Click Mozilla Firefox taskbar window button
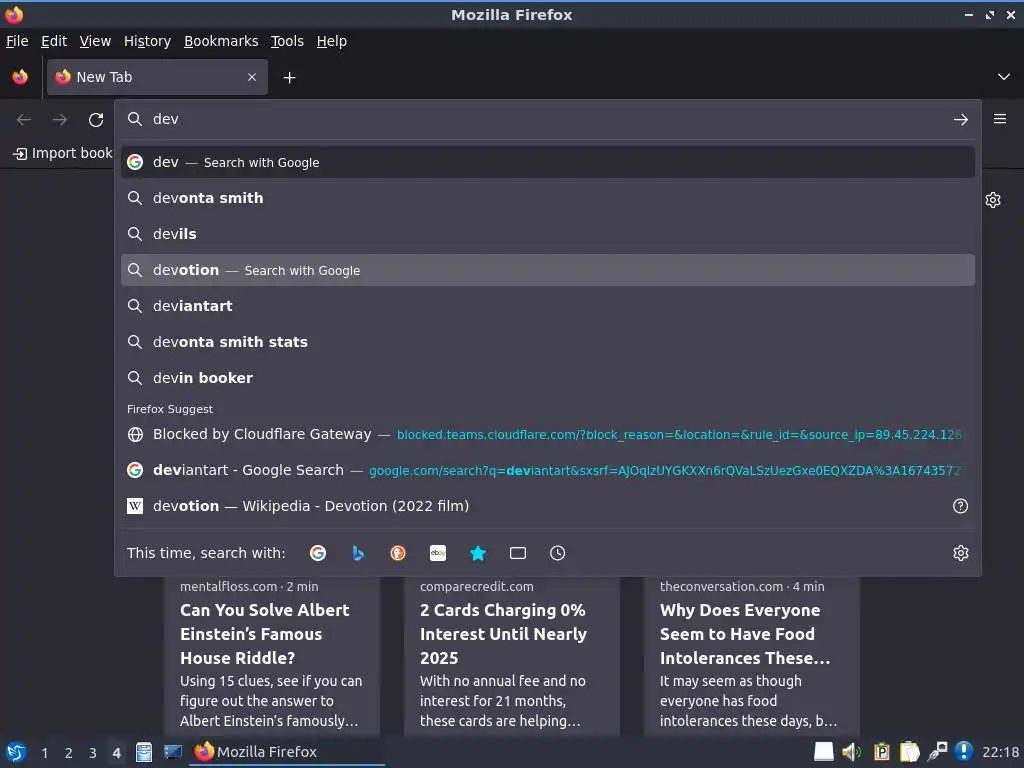The width and height of the screenshot is (1024, 768). coord(287,752)
